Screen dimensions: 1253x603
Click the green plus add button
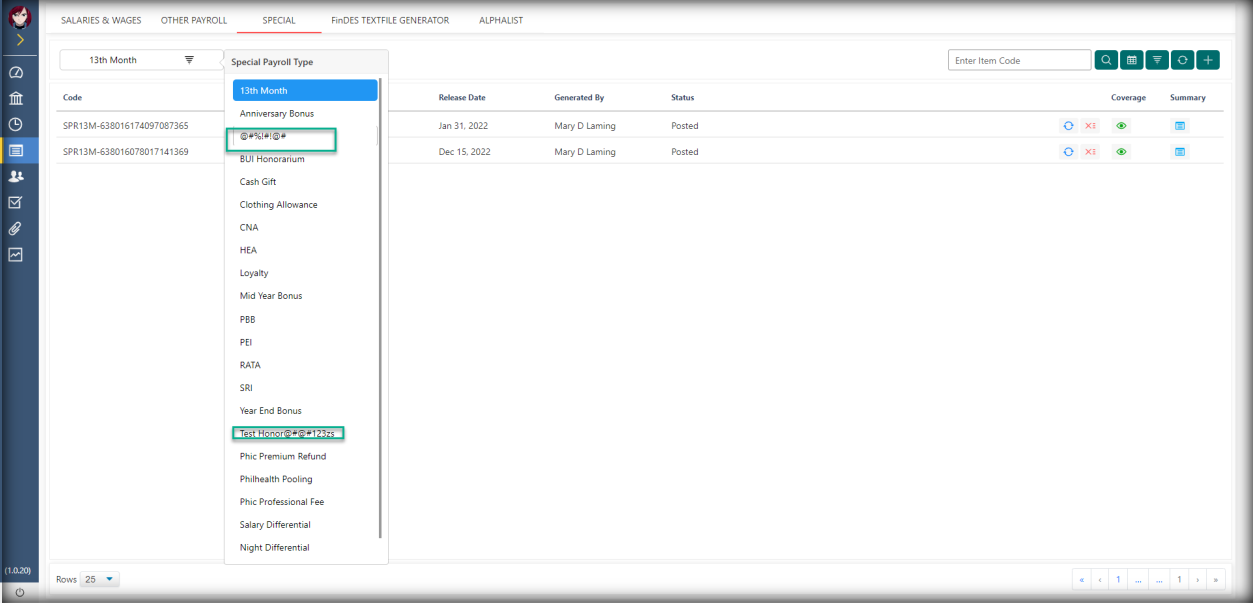(x=1208, y=60)
